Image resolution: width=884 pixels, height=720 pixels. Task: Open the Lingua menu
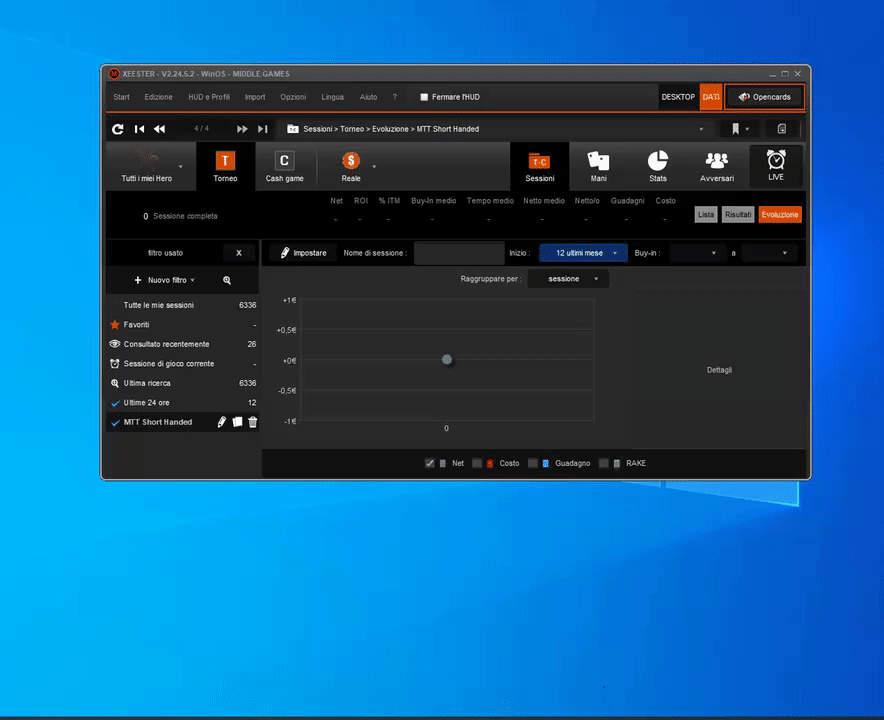[333, 97]
